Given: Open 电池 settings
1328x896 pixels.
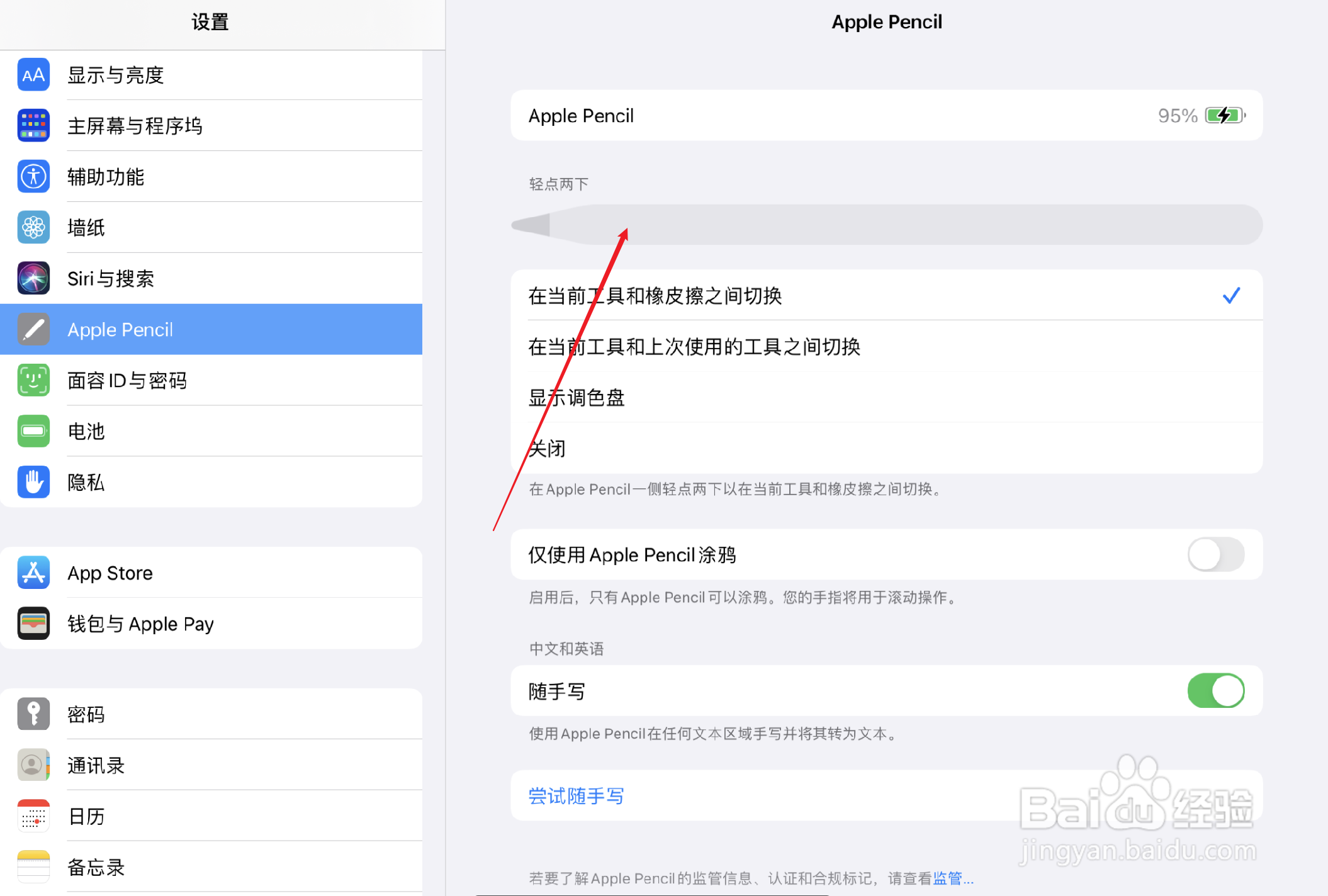Looking at the screenshot, I should coord(211,431).
